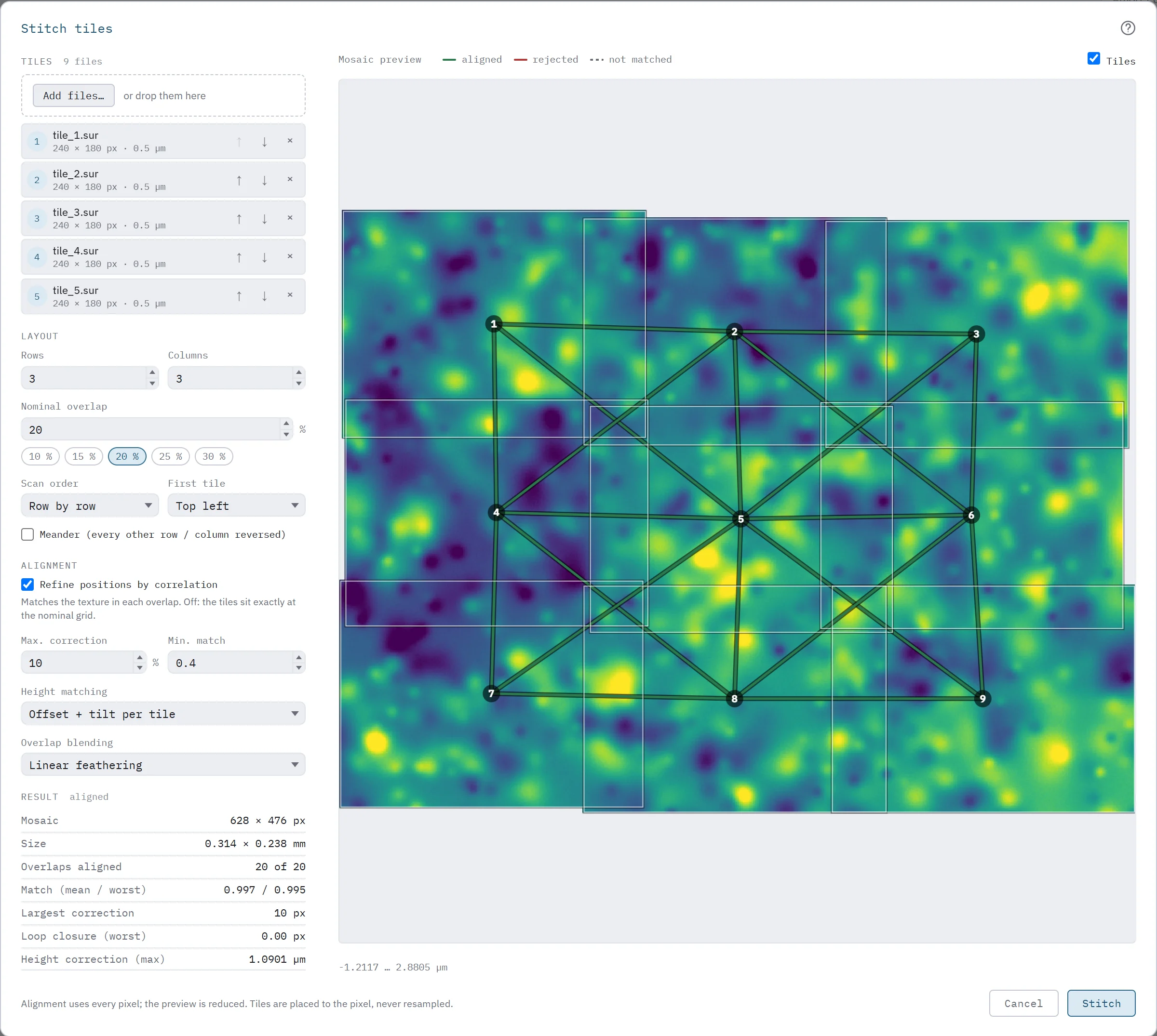The height and width of the screenshot is (1036, 1157).
Task: Select the tile_4.sur file row
Action: pos(163,257)
